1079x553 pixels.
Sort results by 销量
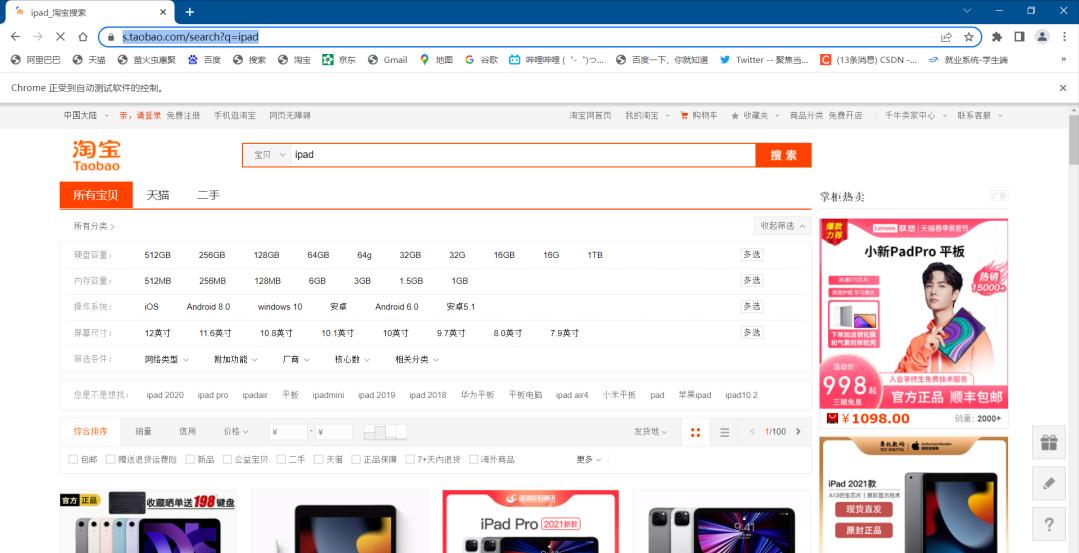pos(144,432)
